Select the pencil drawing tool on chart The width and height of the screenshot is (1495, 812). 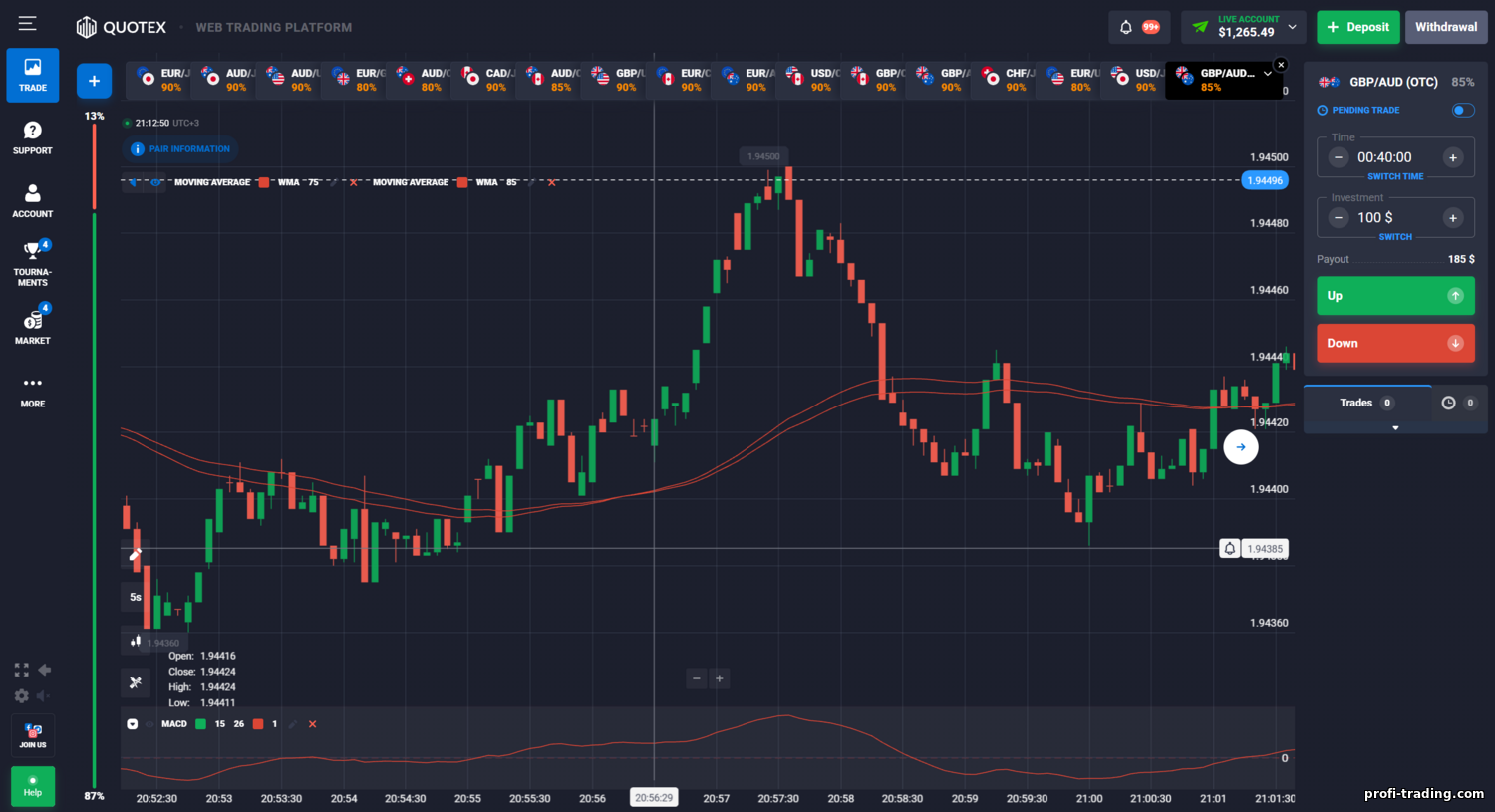[136, 554]
